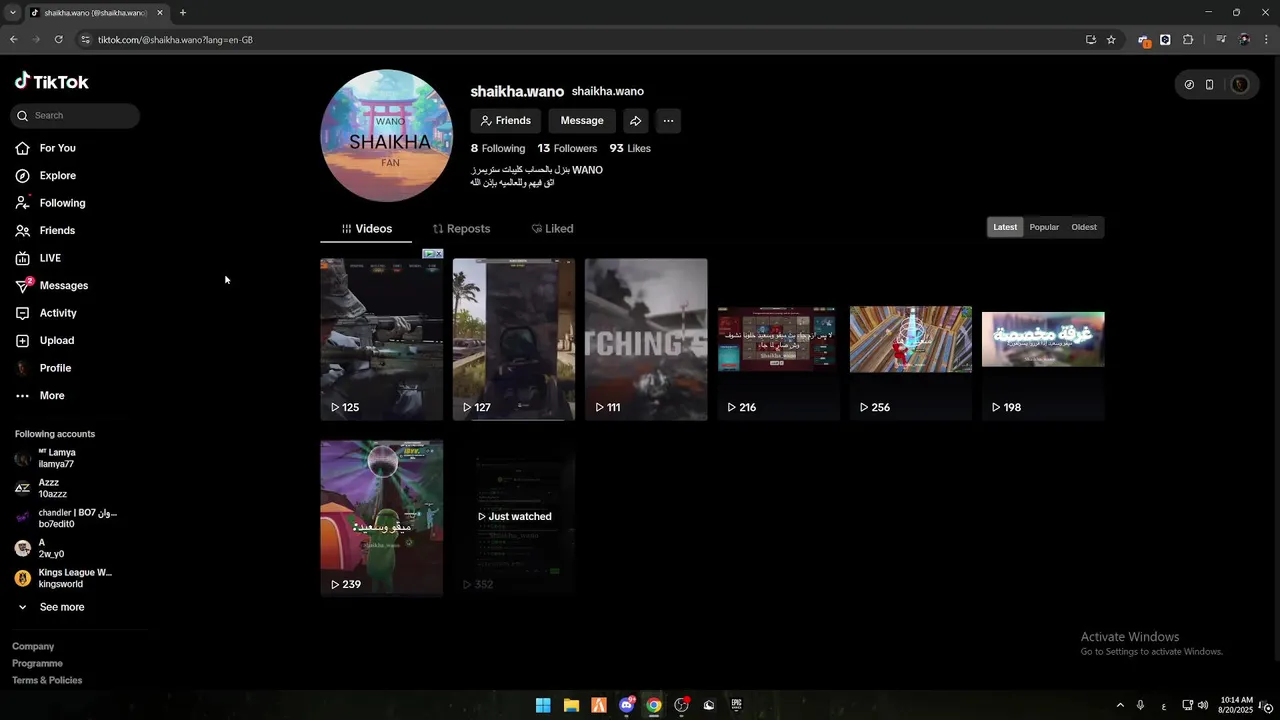Open a new browser tab
The width and height of the screenshot is (1280, 720).
coord(183,13)
